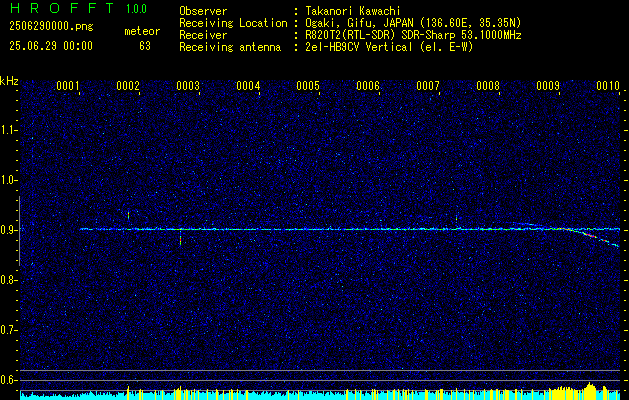Click time marker 0008

(488, 86)
